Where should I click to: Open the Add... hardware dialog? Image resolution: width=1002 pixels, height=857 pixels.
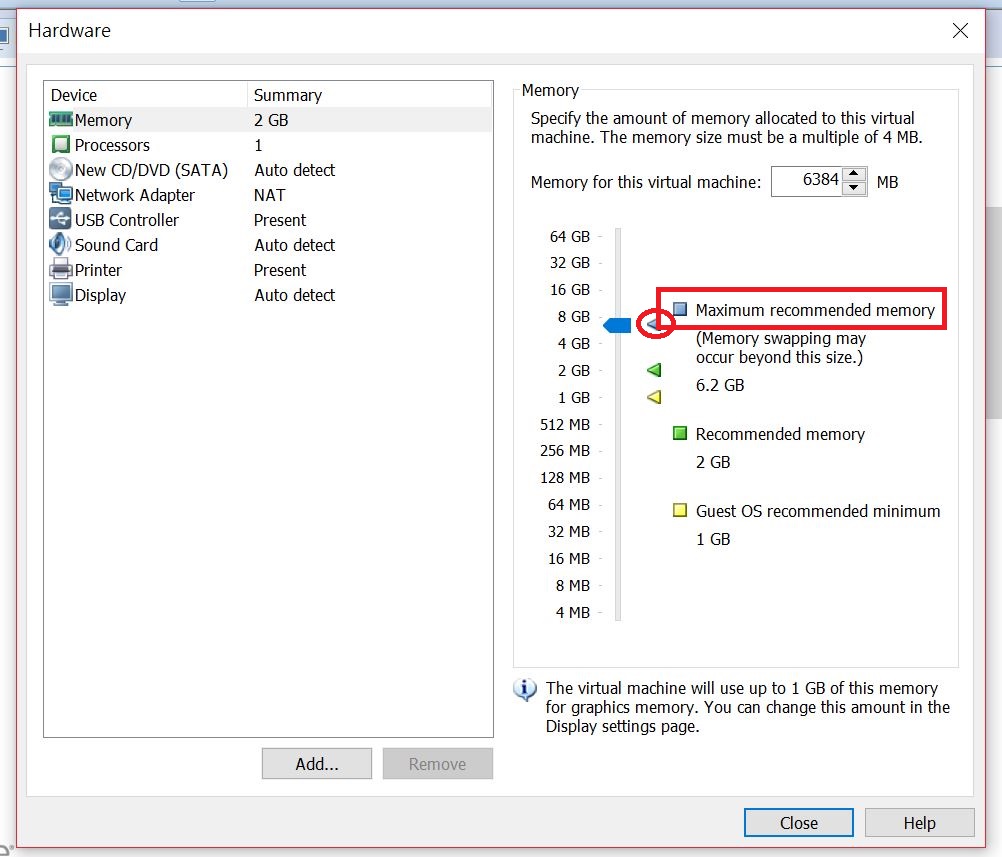tap(316, 764)
